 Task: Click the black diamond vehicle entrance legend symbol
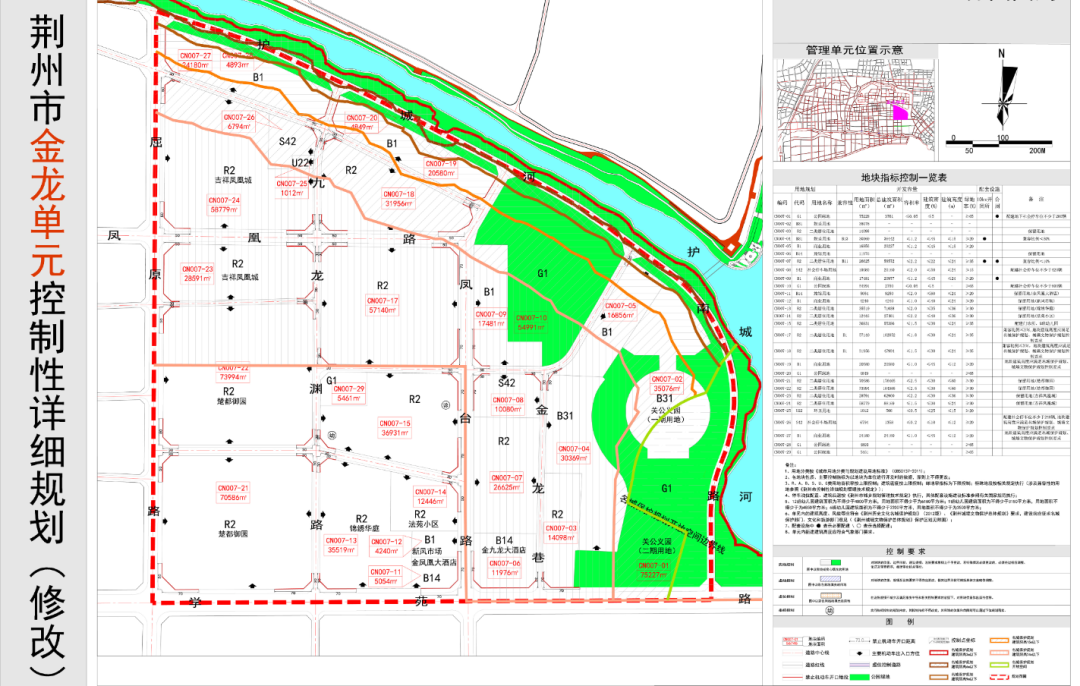pyautogui.click(x=860, y=653)
